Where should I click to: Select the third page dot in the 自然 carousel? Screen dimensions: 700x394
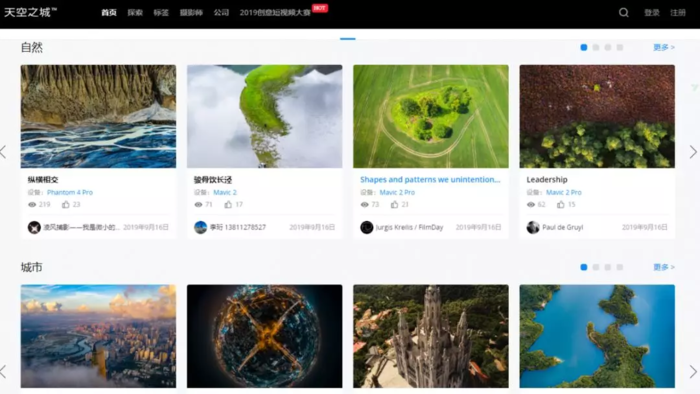point(608,47)
